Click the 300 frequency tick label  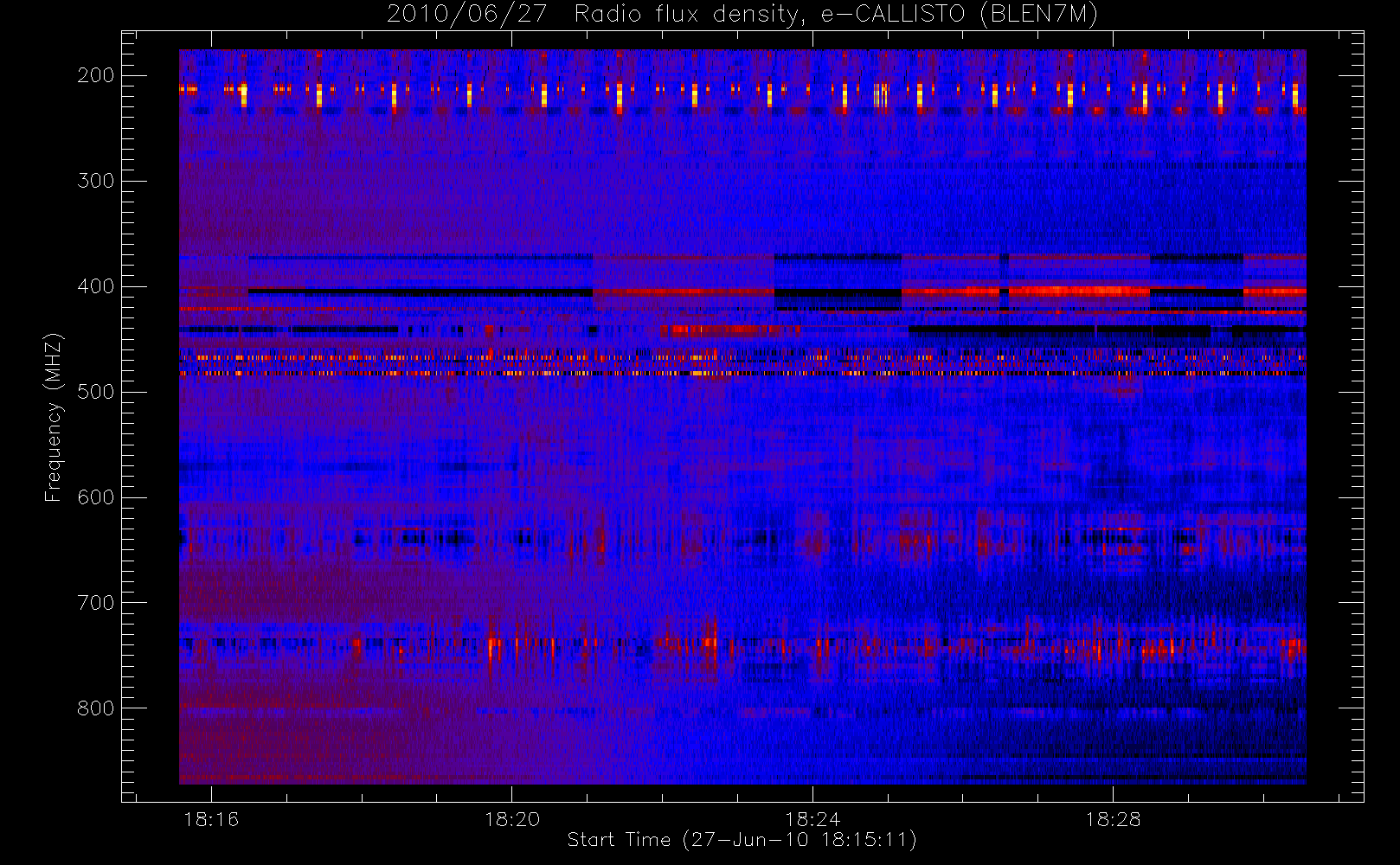(96, 181)
